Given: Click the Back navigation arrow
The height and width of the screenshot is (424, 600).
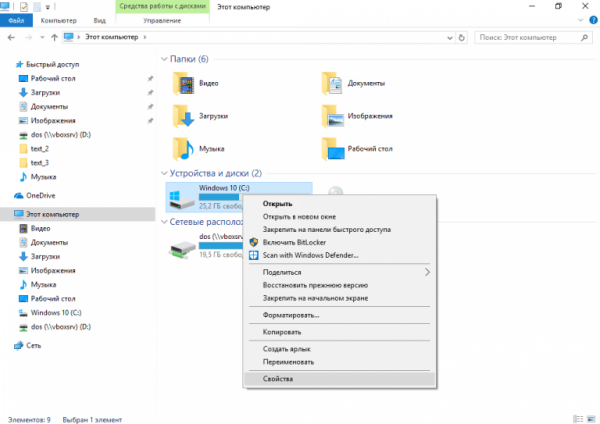Looking at the screenshot, I should tap(11, 38).
